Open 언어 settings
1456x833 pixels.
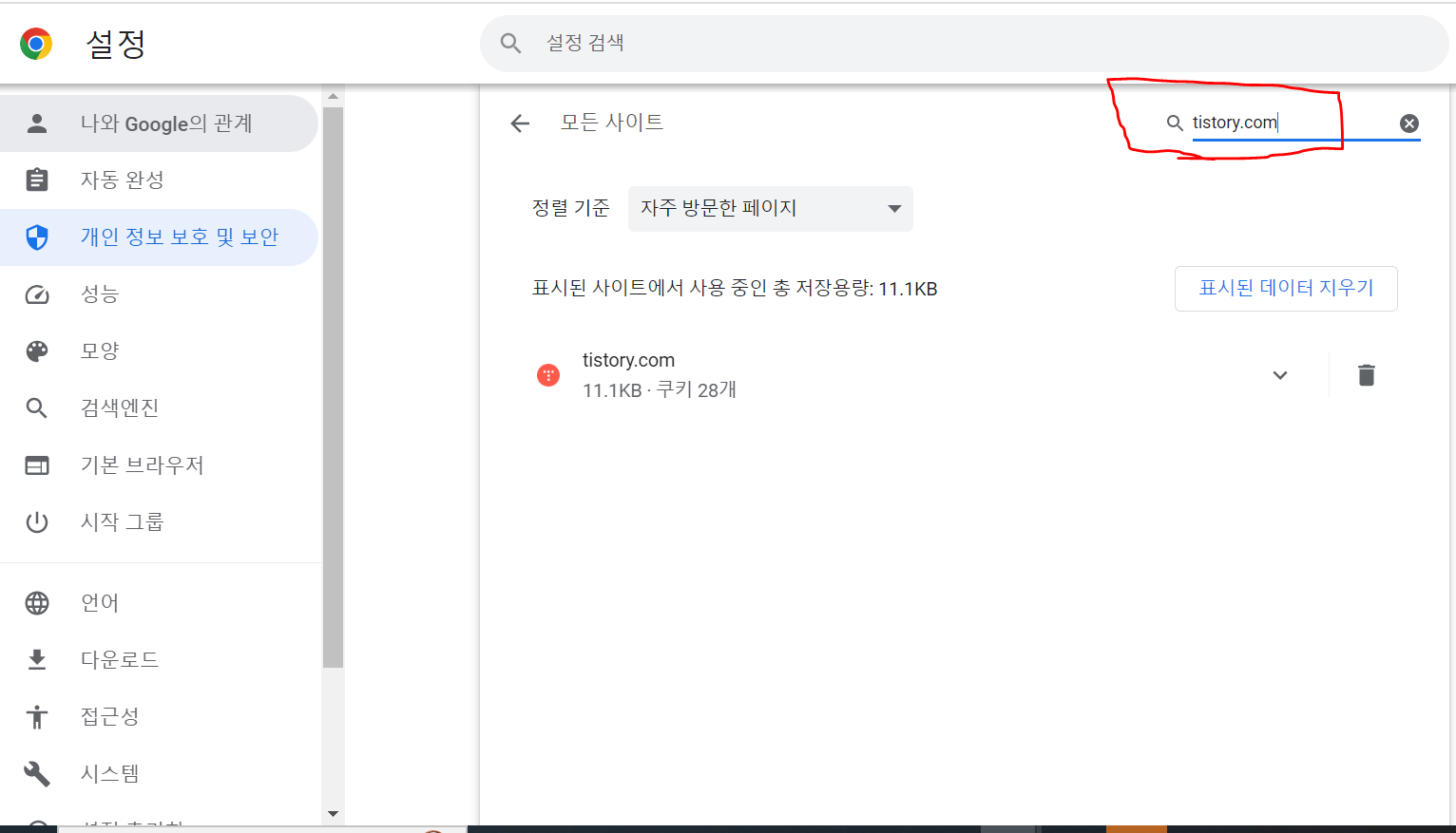pos(159,603)
